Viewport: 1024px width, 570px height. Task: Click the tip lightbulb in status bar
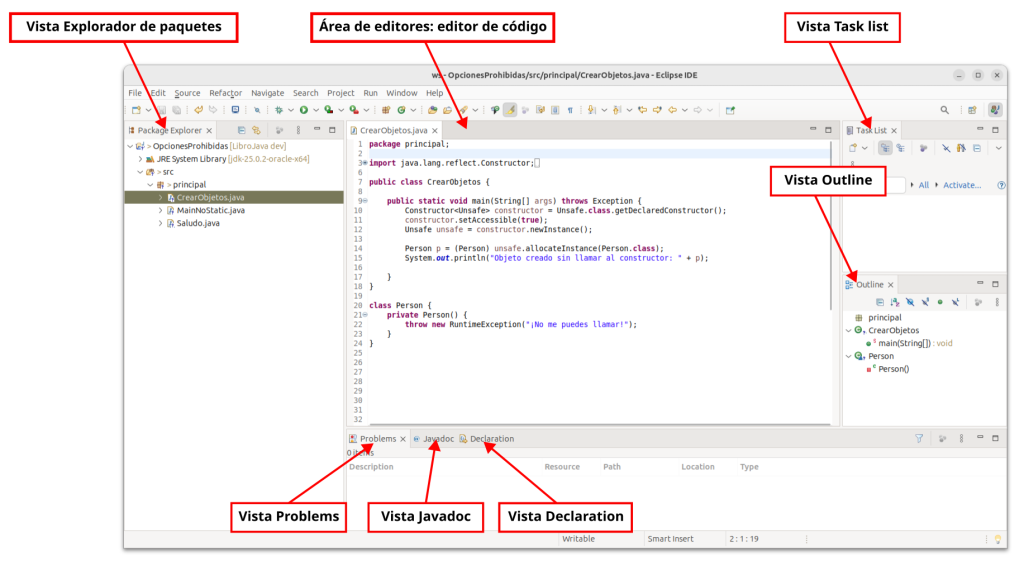tap(997, 539)
